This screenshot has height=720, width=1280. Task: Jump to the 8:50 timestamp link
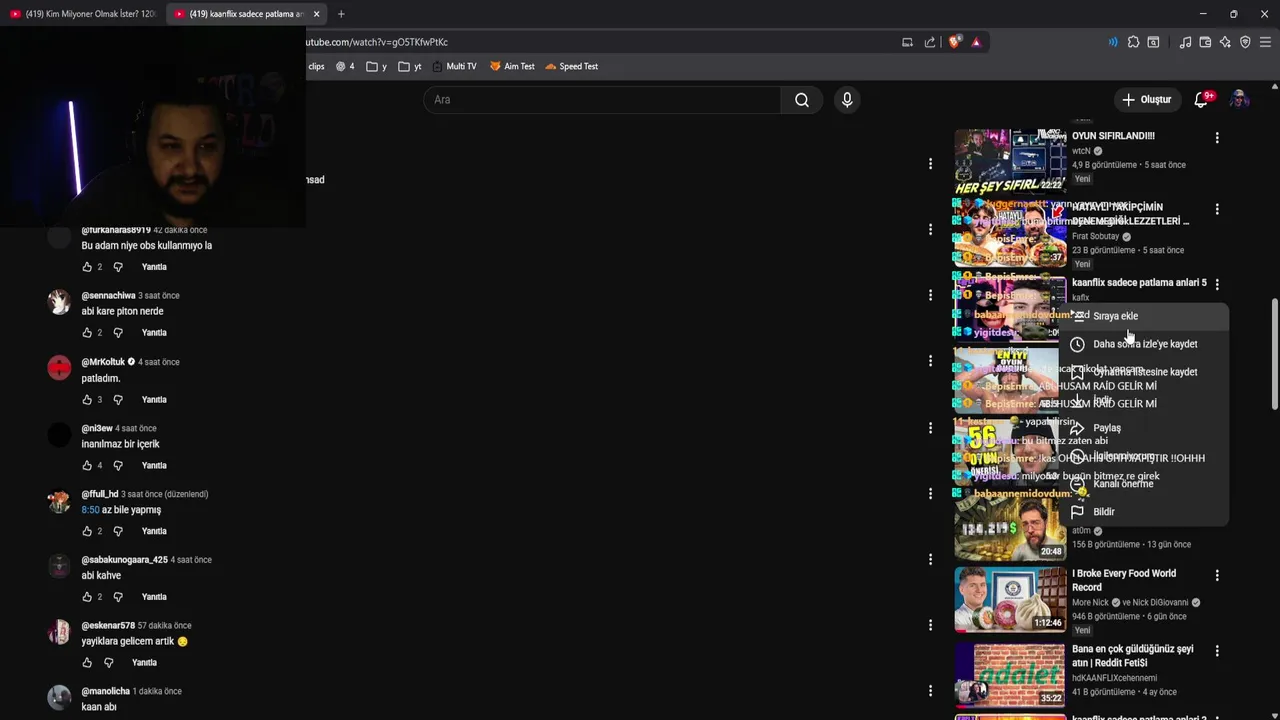pos(90,510)
